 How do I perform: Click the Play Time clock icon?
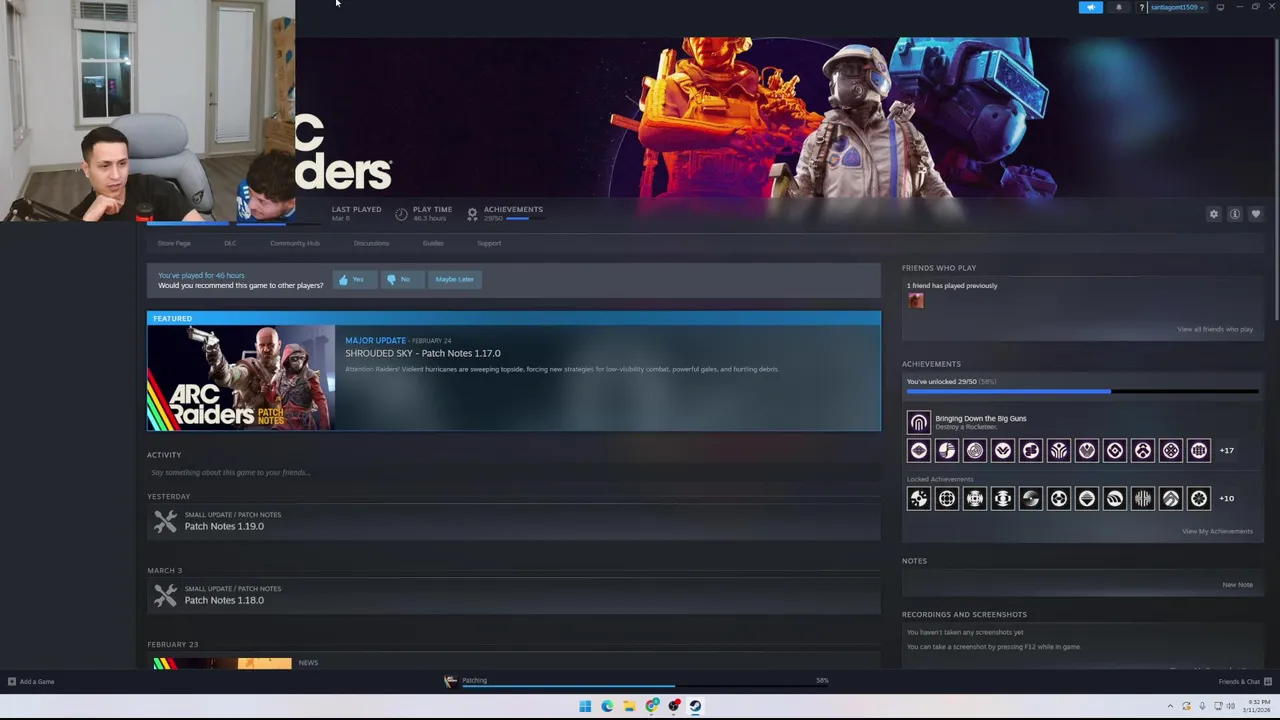click(401, 214)
